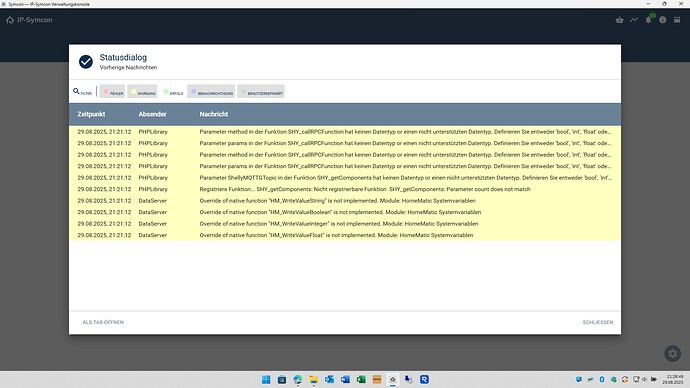The image size is (690, 388).
Task: Click the active Symcon taskbar icon
Action: (393, 380)
